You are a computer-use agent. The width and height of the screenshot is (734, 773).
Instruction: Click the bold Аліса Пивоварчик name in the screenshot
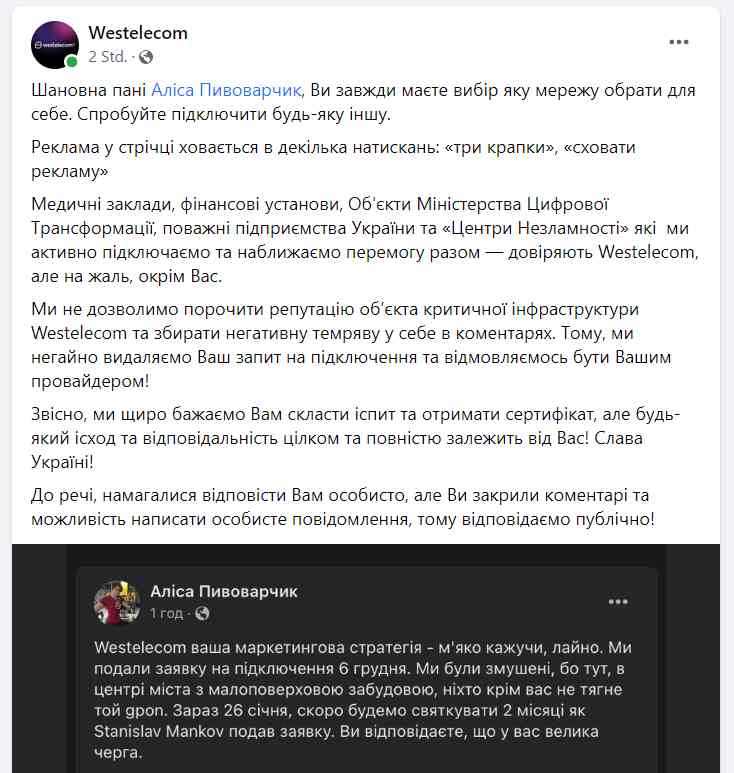pyautogui.click(x=224, y=591)
